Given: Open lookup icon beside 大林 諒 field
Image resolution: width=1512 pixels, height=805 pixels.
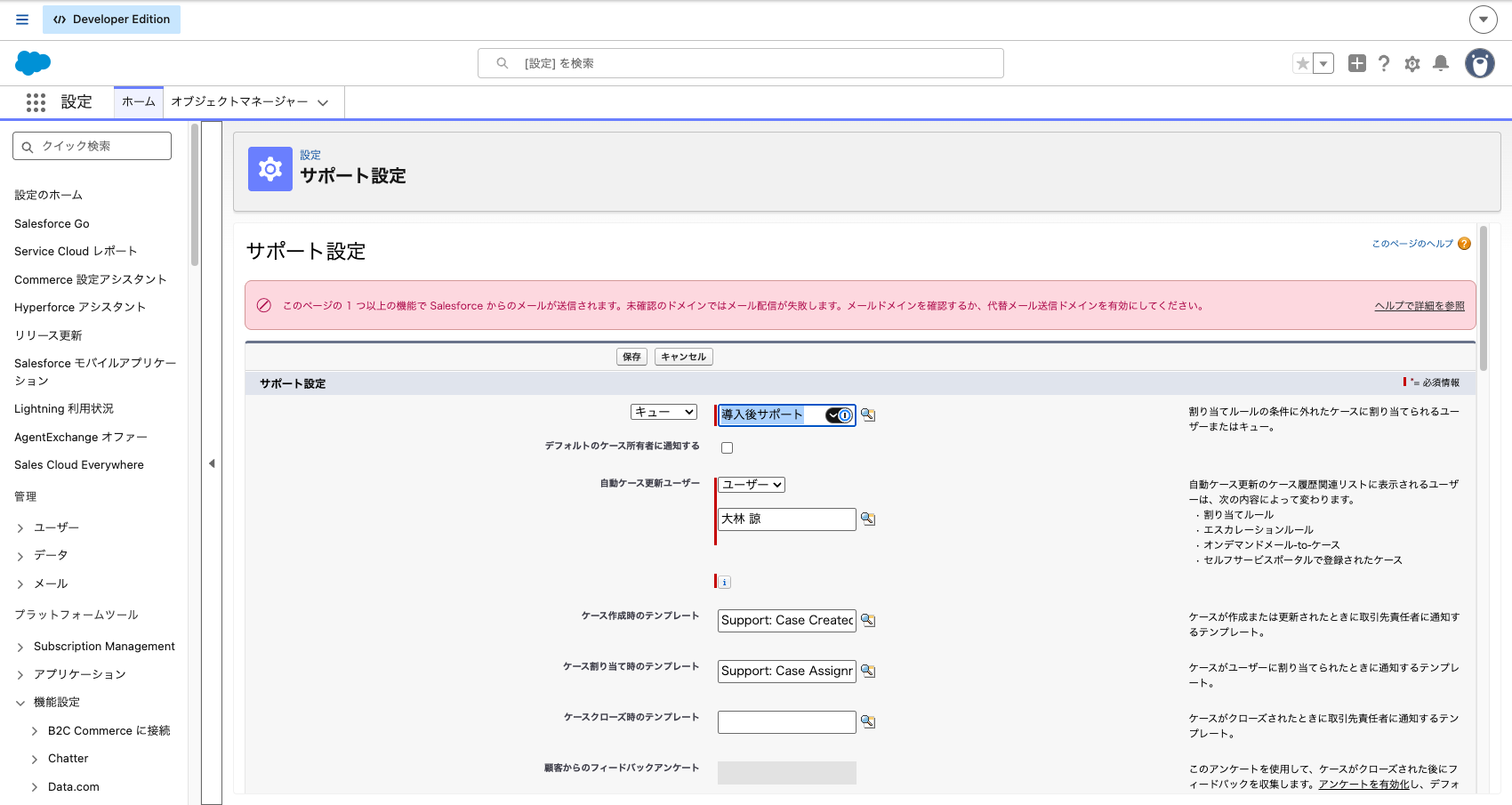Looking at the screenshot, I should coord(868,519).
